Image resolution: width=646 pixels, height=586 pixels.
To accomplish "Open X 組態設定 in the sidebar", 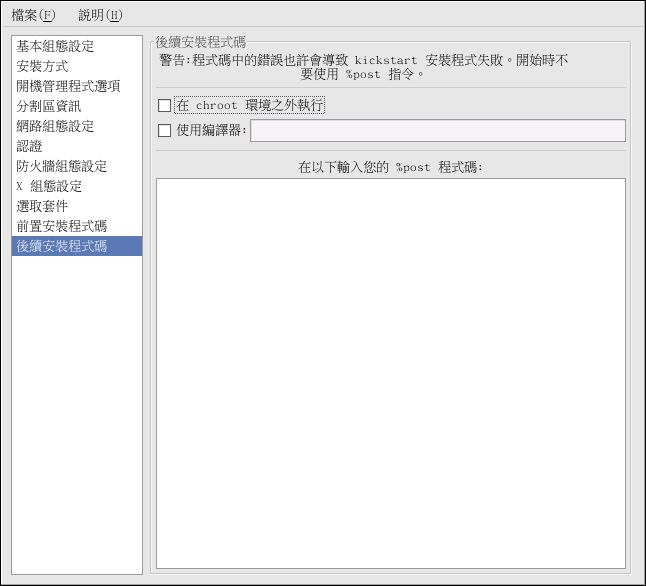I will coord(49,186).
